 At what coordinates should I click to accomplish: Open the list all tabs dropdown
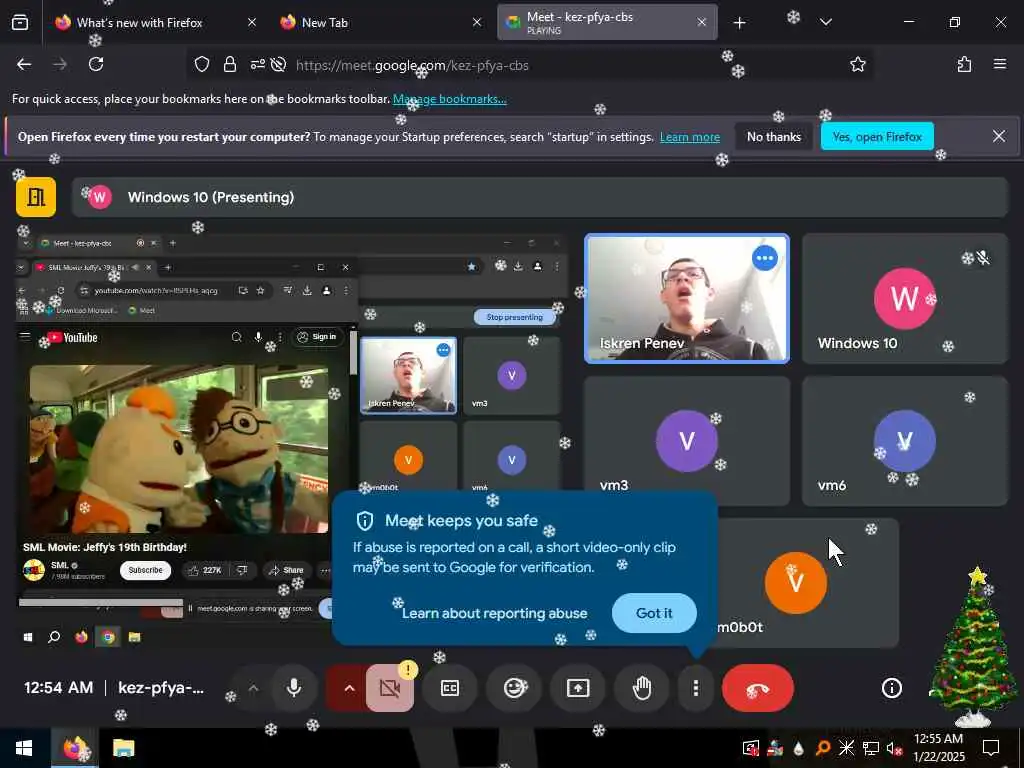point(825,22)
